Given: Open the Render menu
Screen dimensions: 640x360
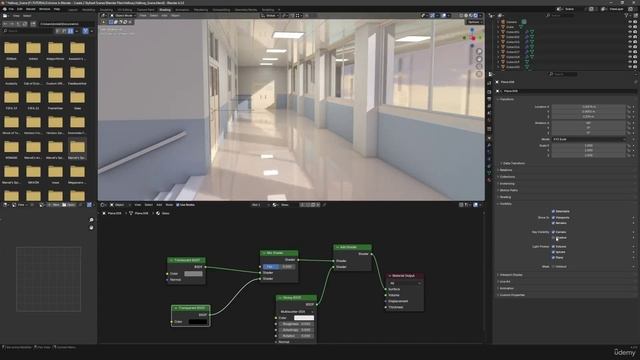Looking at the screenshot, I should 31,9.
